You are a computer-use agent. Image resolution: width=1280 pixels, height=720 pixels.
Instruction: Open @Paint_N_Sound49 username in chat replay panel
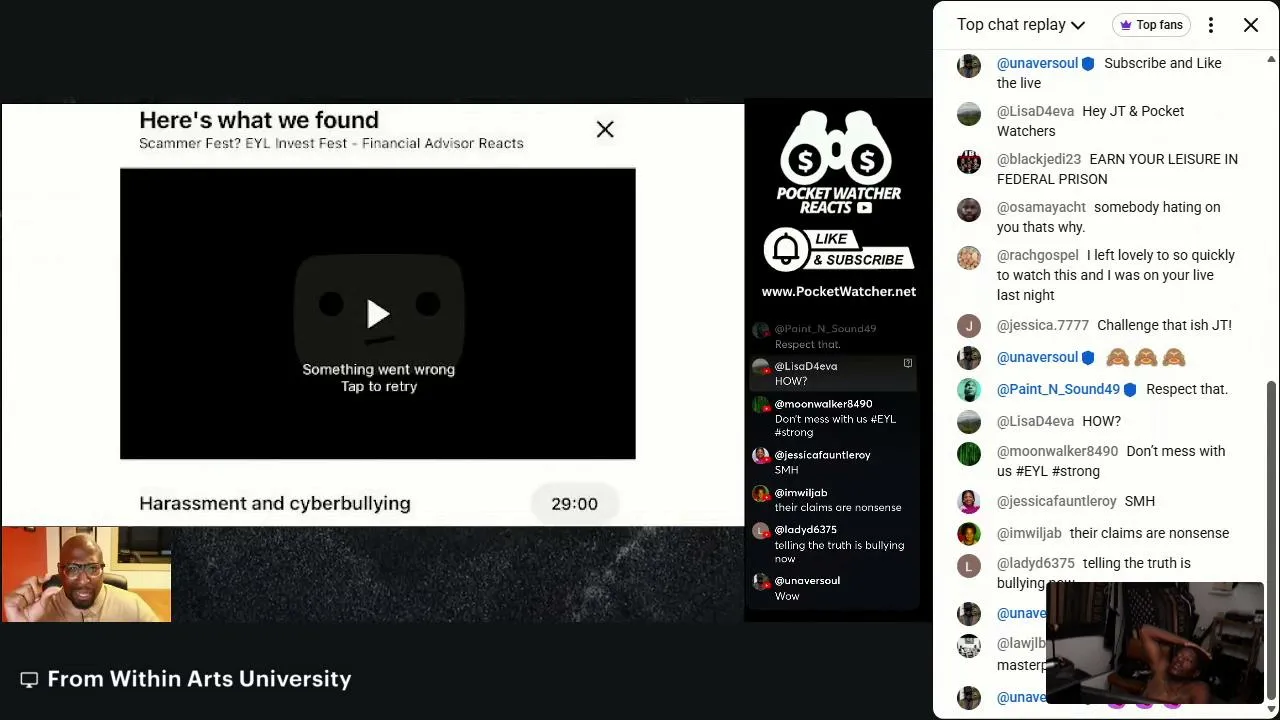tap(1058, 389)
